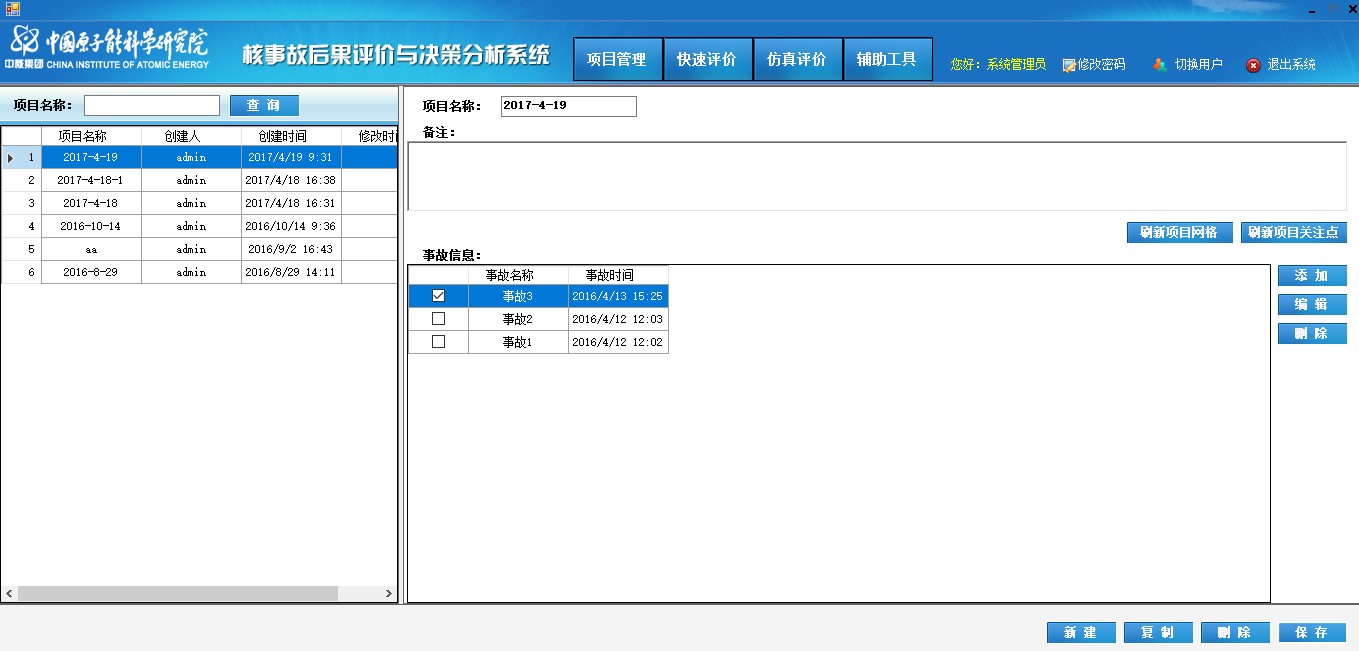Select the 2016-10-14 project row
1359x651 pixels.
click(91, 227)
